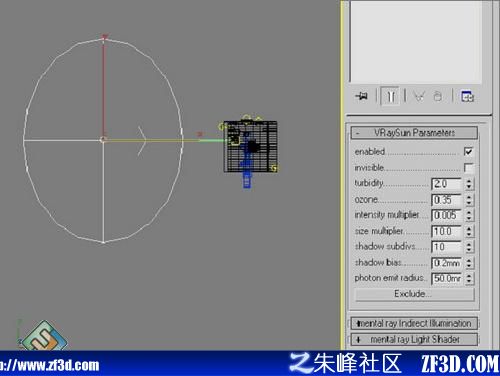
Task: Uncheck the enabled checkbox
Action: (468, 152)
